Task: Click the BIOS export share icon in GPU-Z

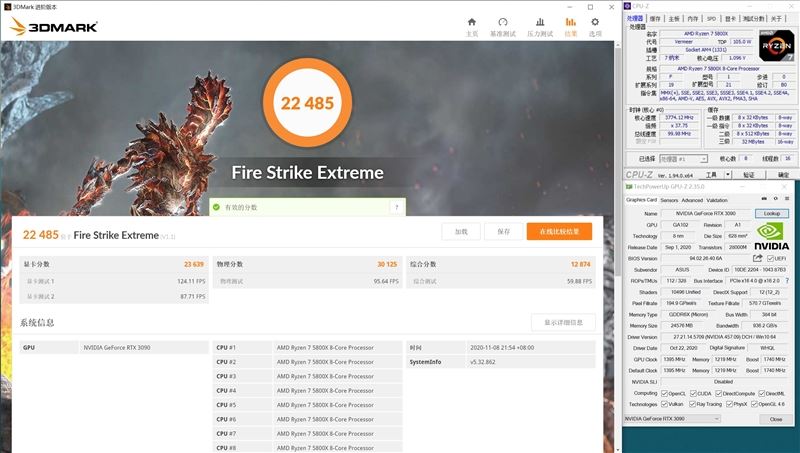Action: (757, 258)
